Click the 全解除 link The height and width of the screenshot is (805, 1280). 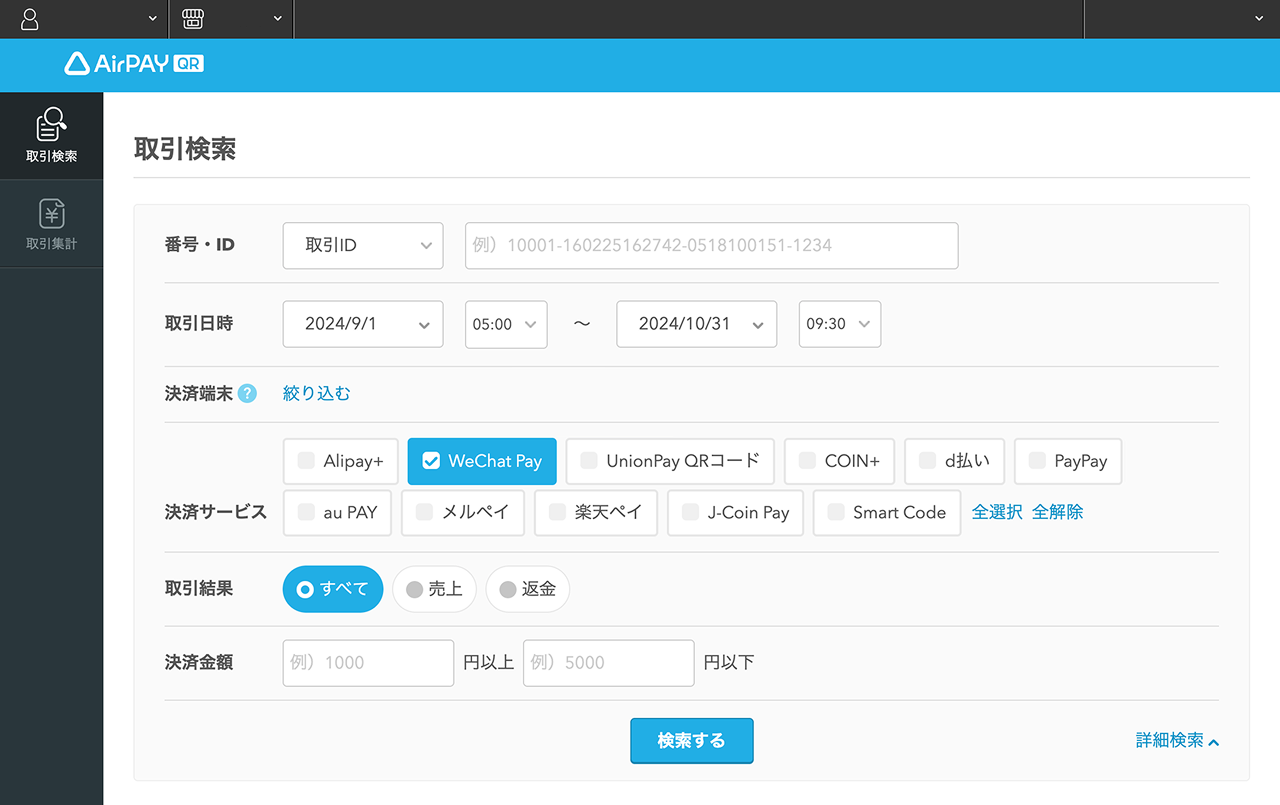point(1058,512)
